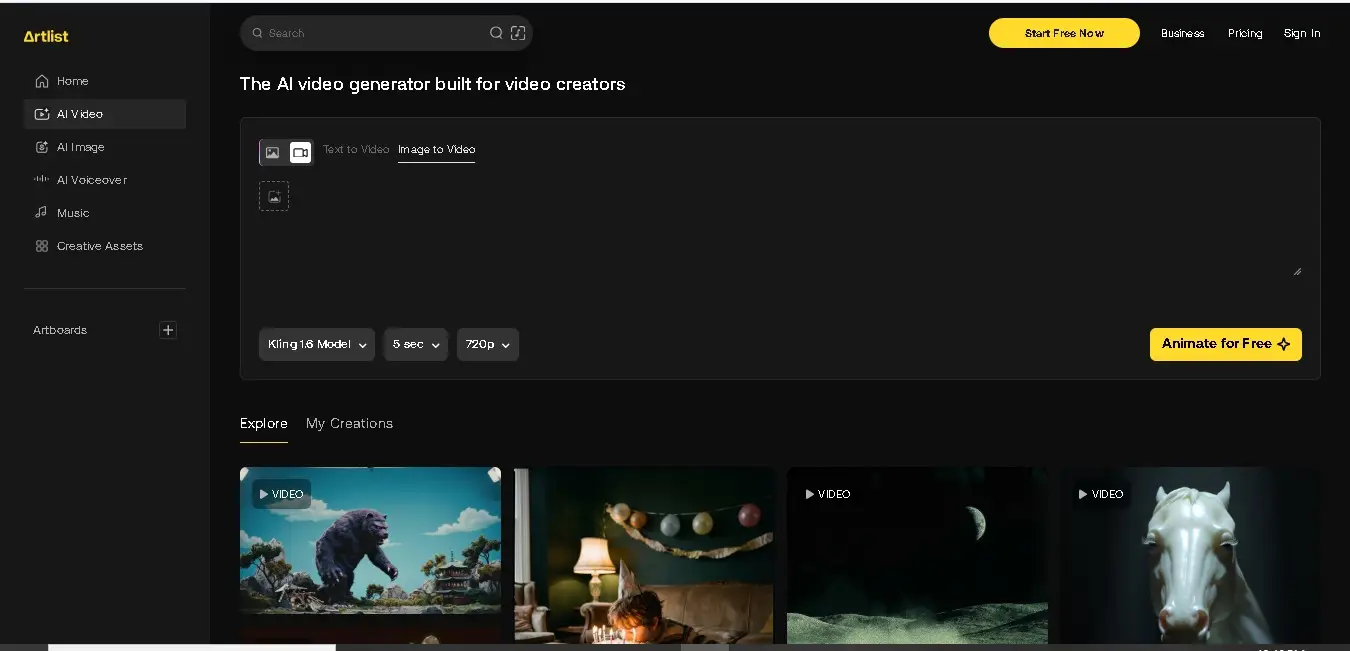Switch to video generation mode toggle
Image resolution: width=1350 pixels, height=651 pixels.
pos(300,152)
